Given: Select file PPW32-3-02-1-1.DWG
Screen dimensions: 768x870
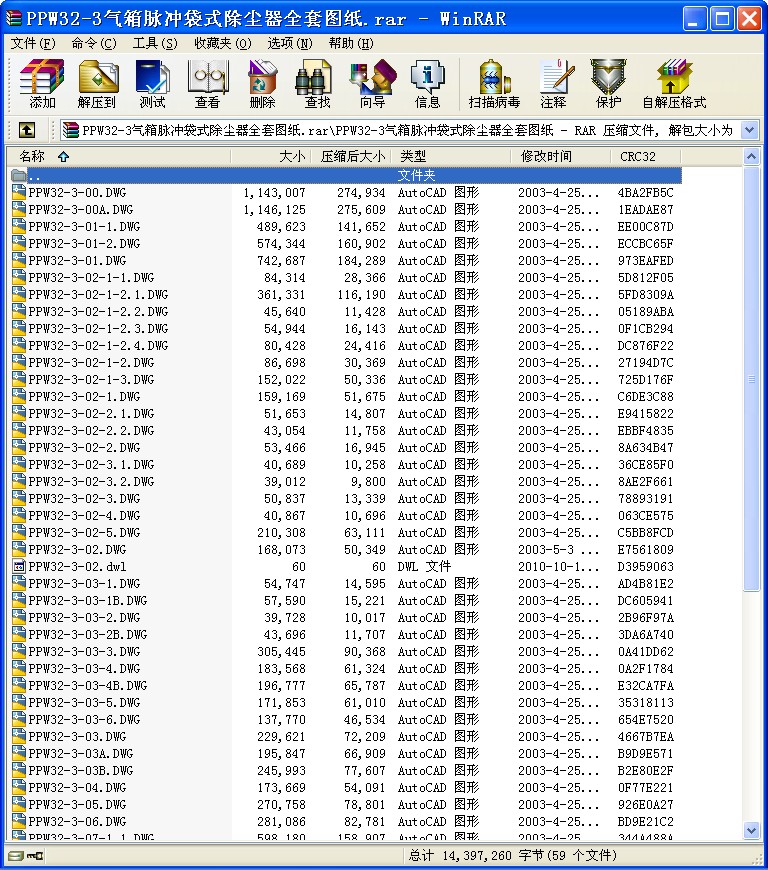Looking at the screenshot, I should pyautogui.click(x=92, y=277).
